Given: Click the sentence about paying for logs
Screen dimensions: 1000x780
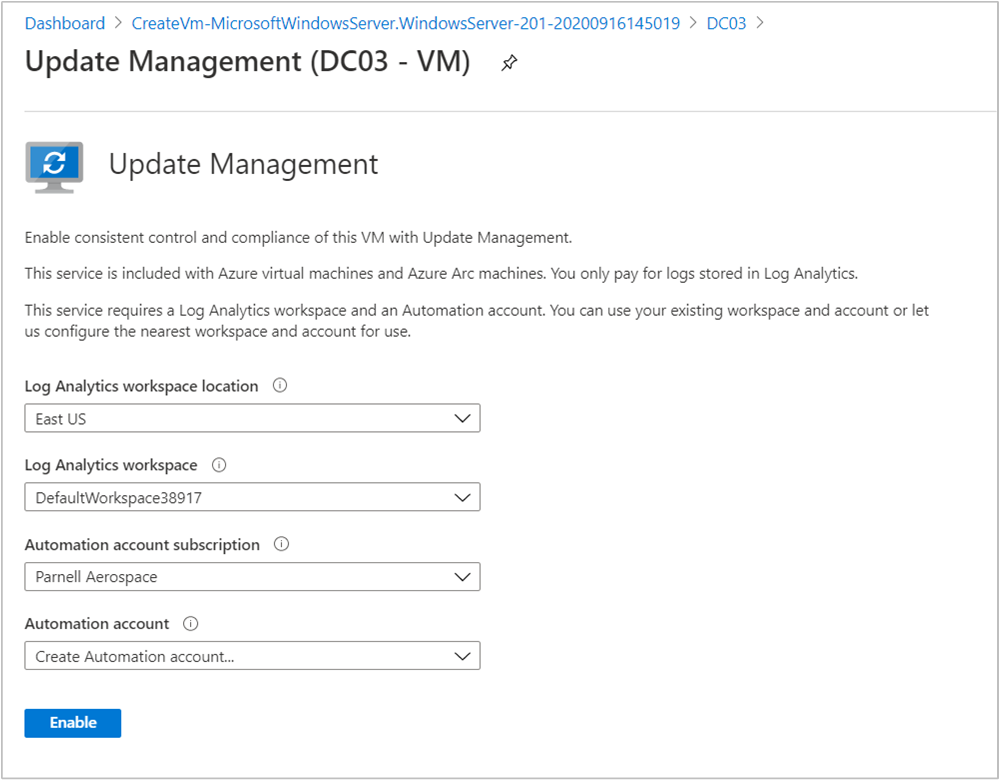Looking at the screenshot, I should click(x=704, y=274).
